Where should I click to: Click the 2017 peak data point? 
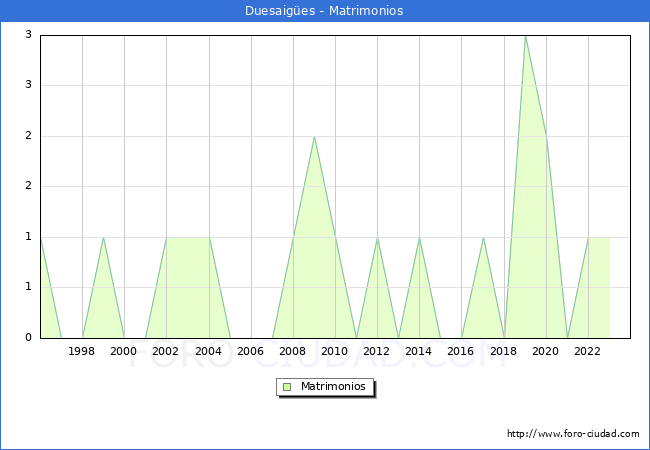click(483, 238)
